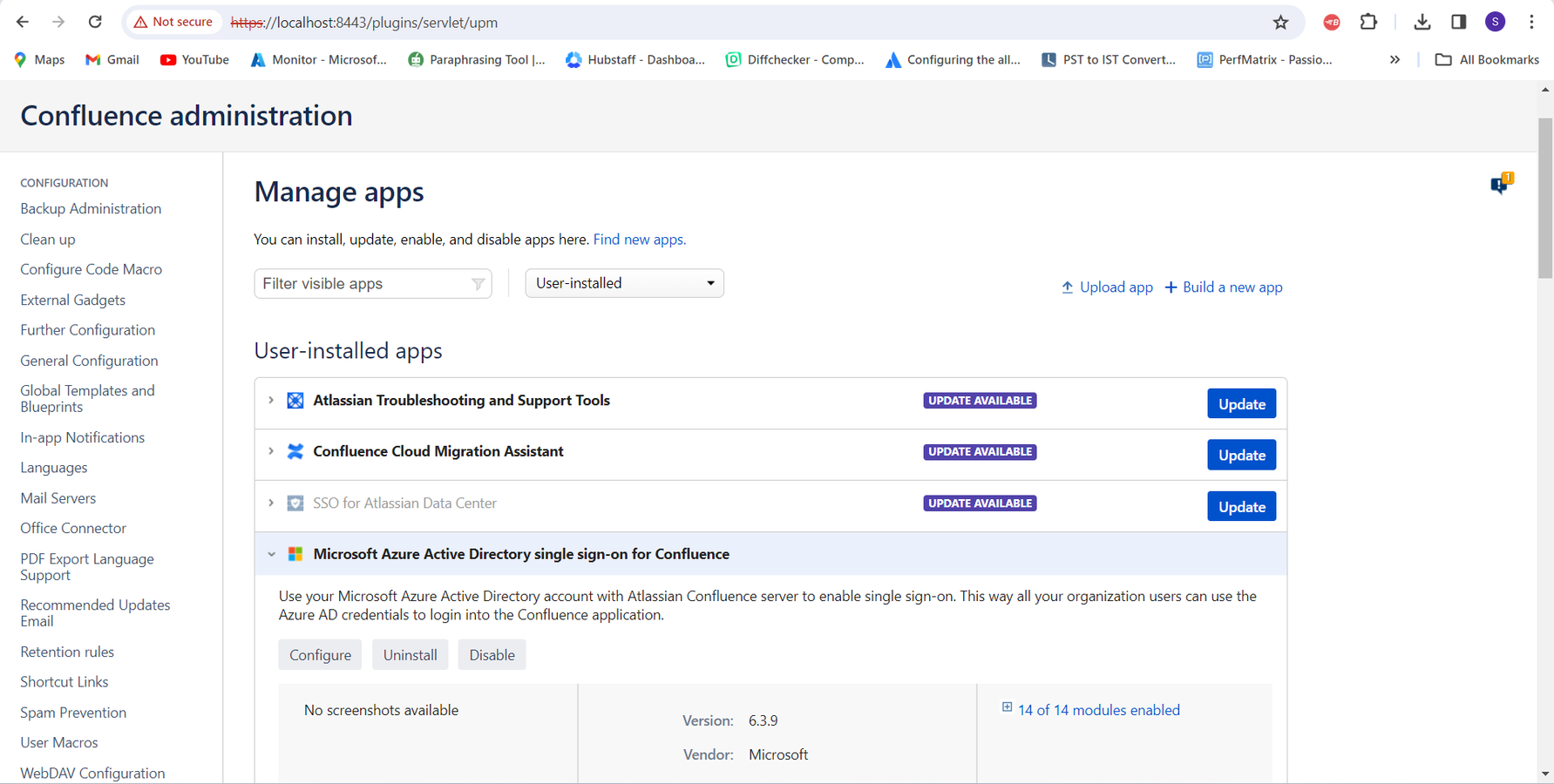
Task: Click the filter funnel icon in search box
Action: (x=478, y=284)
